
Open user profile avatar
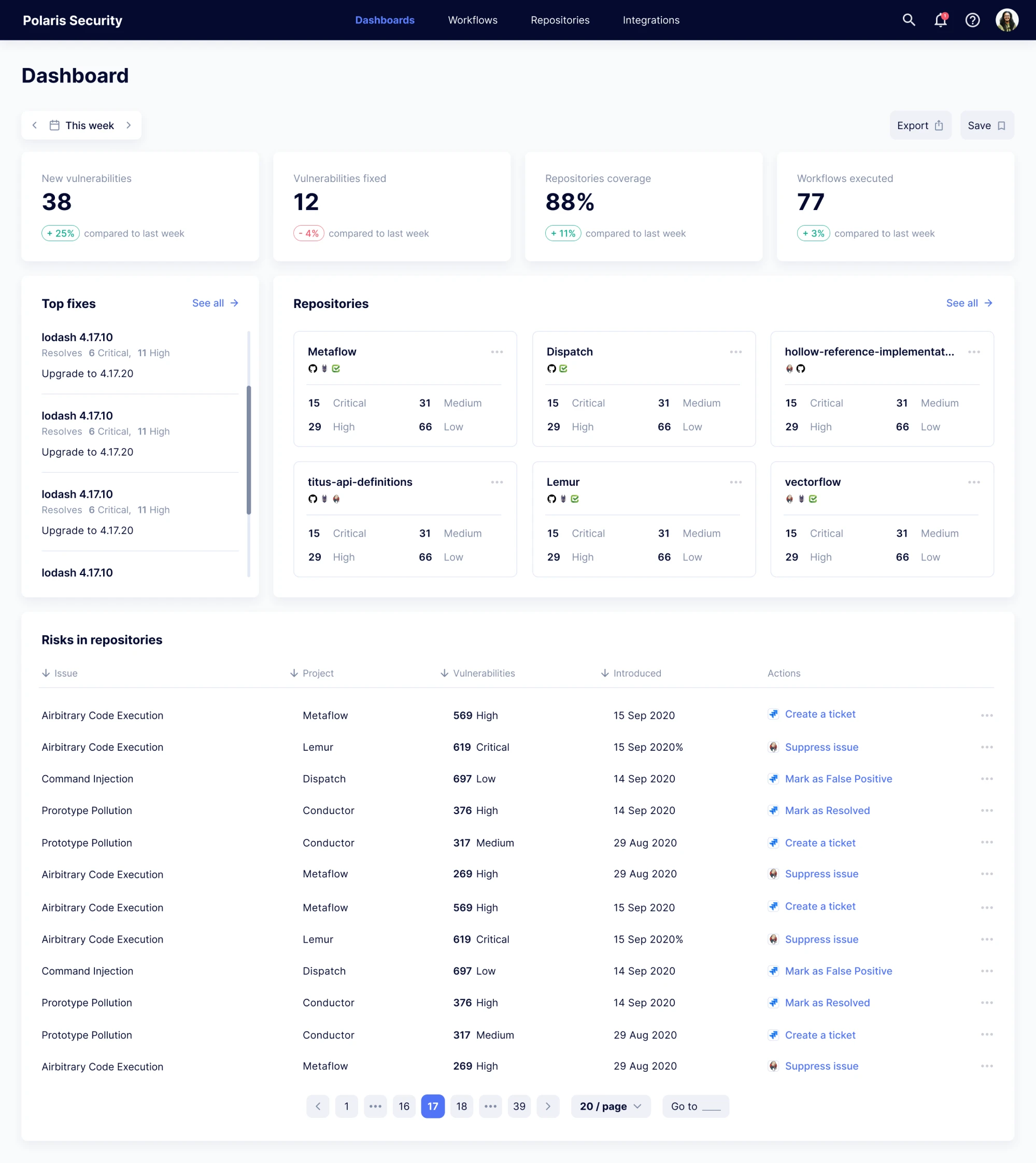(x=1006, y=20)
